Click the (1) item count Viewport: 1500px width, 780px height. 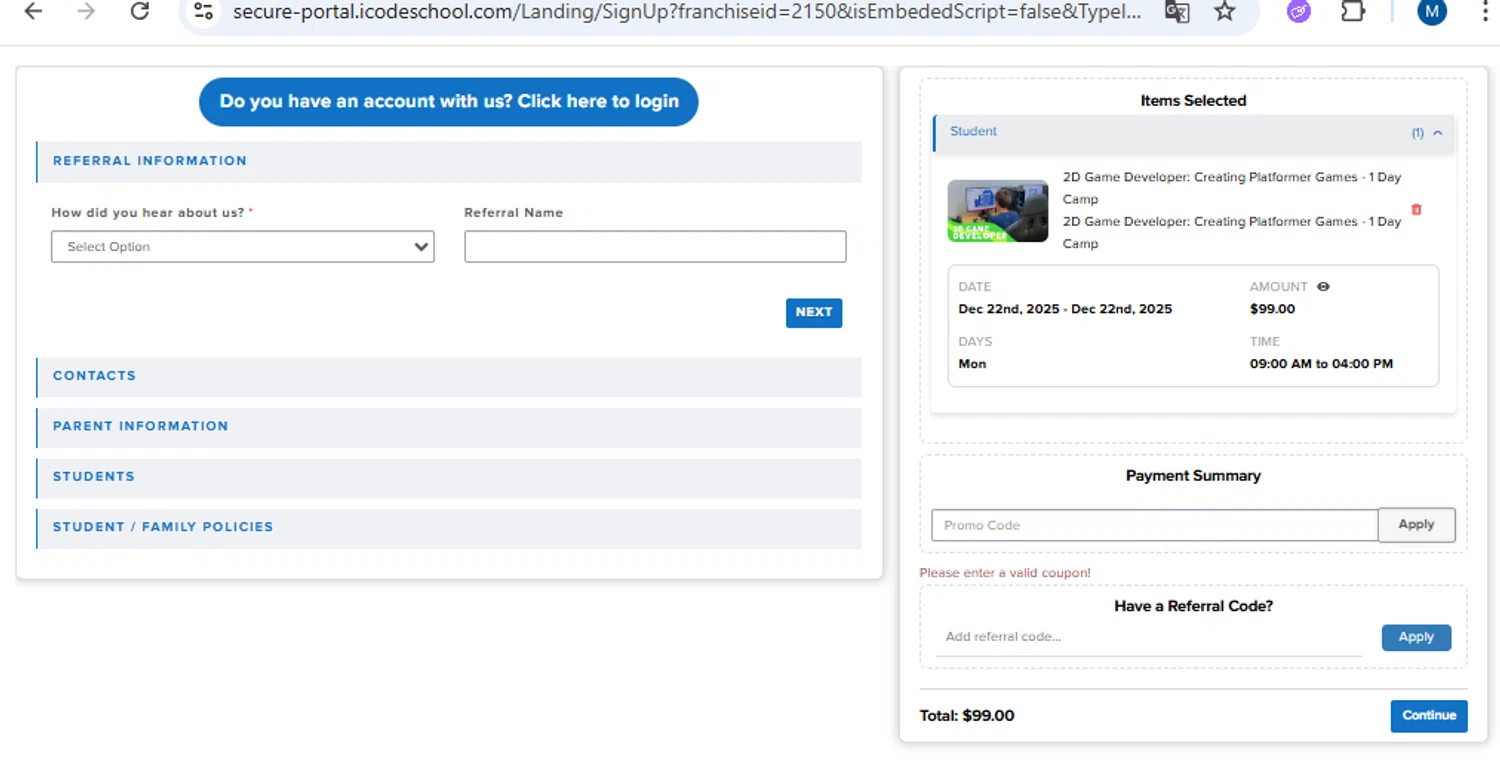tap(1417, 133)
